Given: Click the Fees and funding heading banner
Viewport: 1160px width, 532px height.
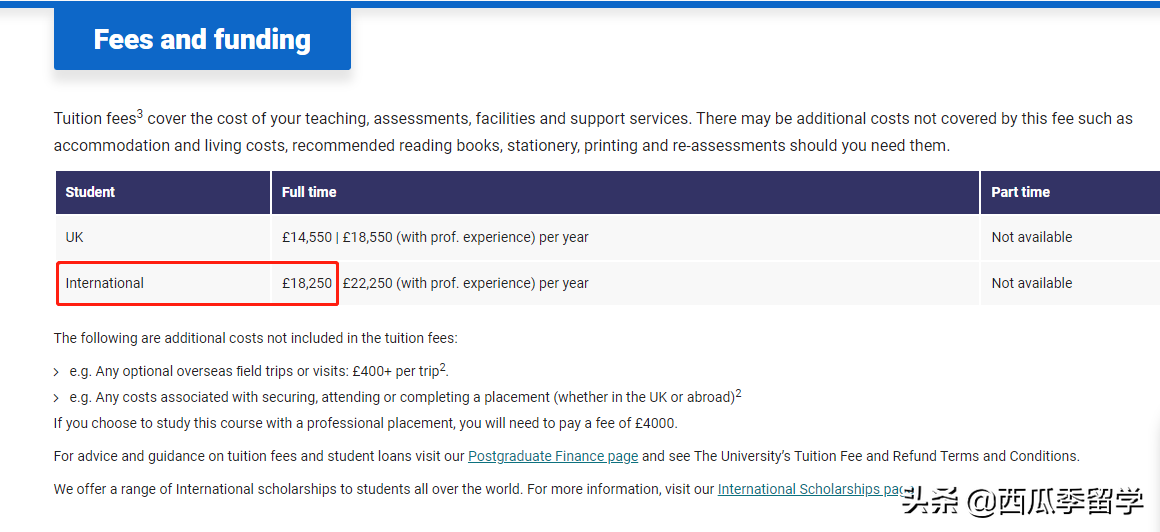Looking at the screenshot, I should (x=202, y=39).
